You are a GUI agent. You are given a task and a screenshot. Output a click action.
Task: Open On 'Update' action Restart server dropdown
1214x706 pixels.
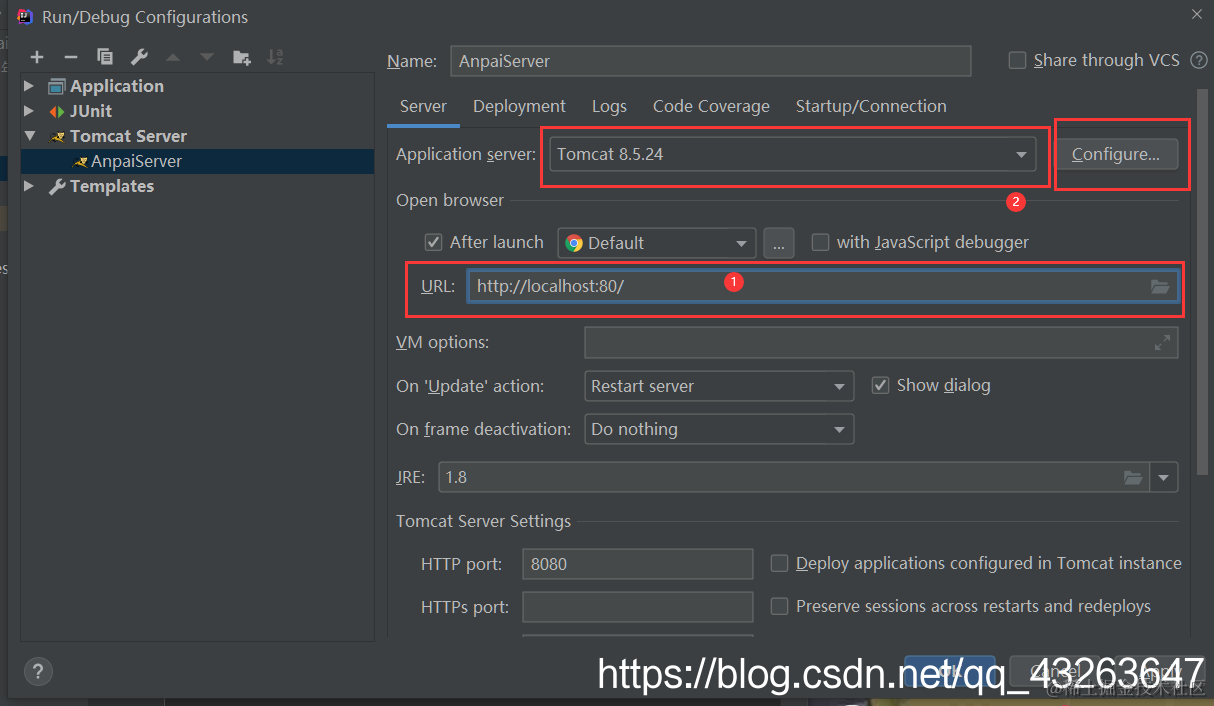(719, 386)
